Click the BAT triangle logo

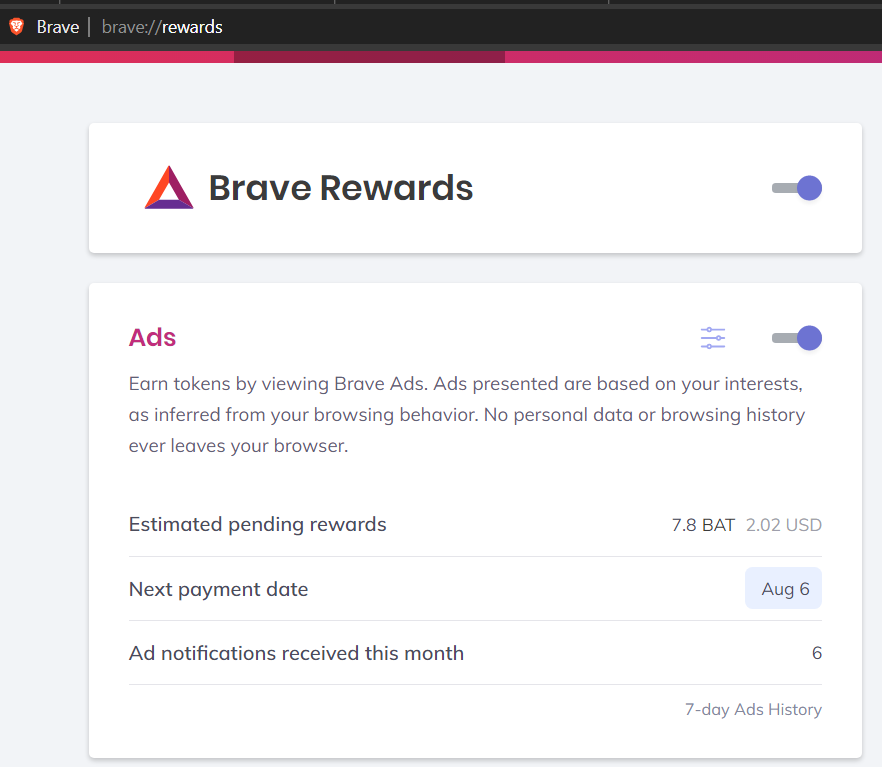169,188
